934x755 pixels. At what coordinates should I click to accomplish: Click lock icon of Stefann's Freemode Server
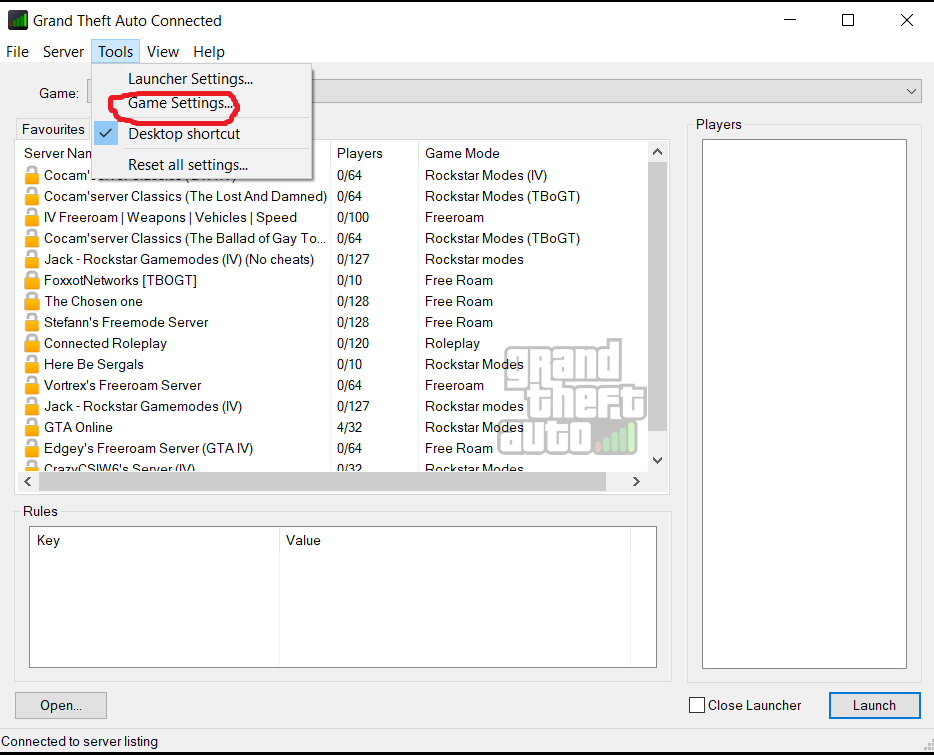click(32, 322)
